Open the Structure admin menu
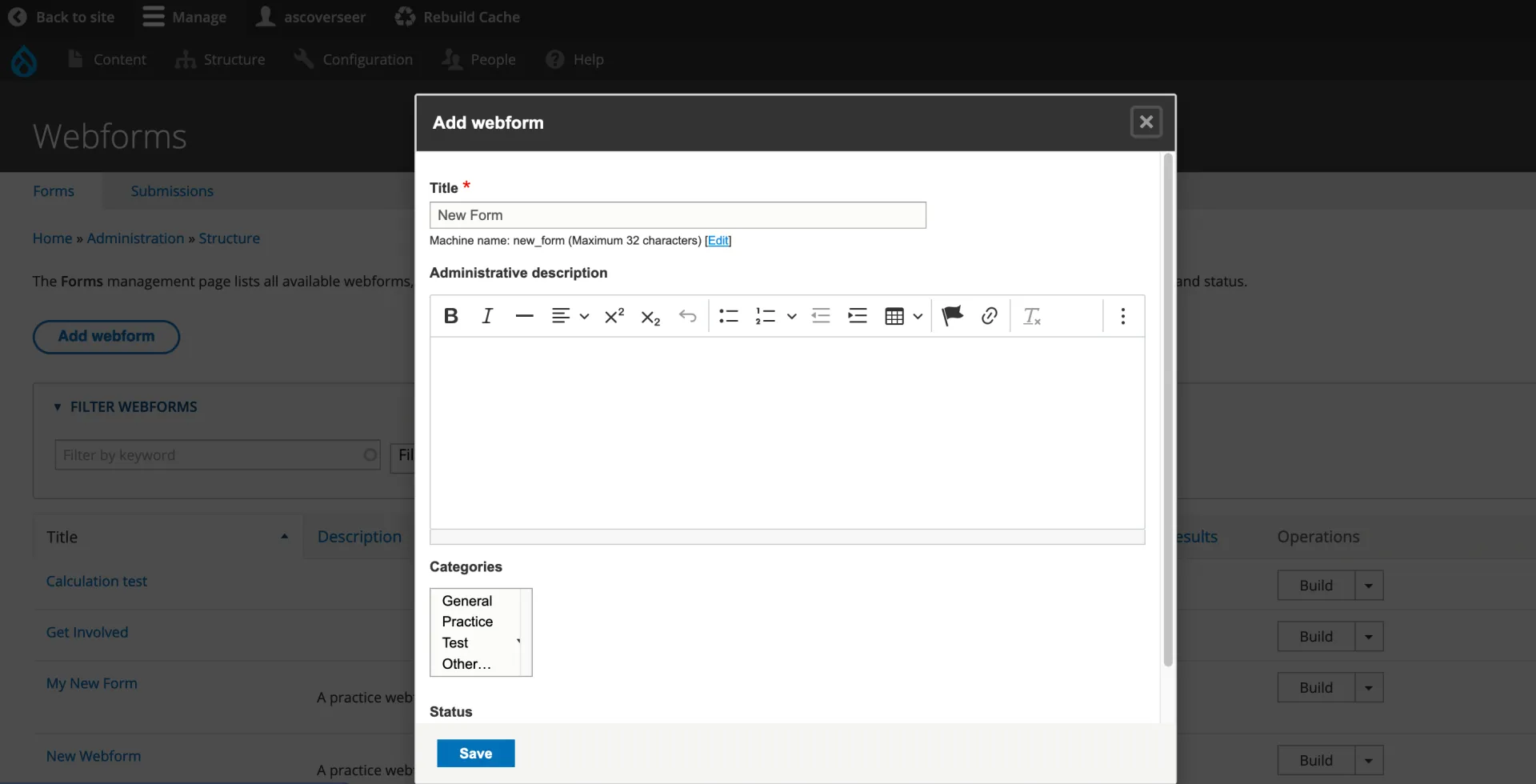This screenshot has width=1536, height=784. 220,59
